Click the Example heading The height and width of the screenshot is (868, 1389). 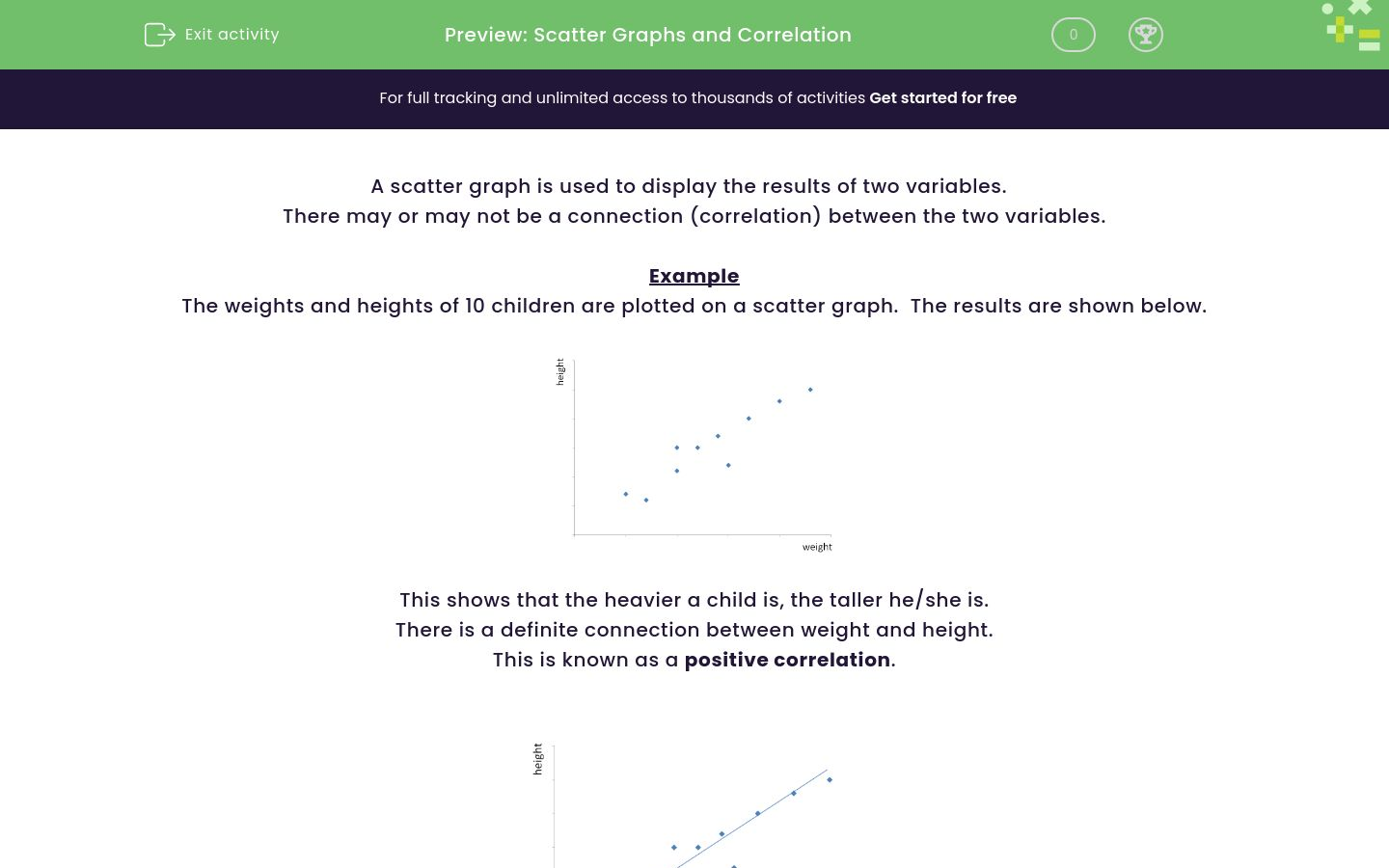(x=694, y=276)
